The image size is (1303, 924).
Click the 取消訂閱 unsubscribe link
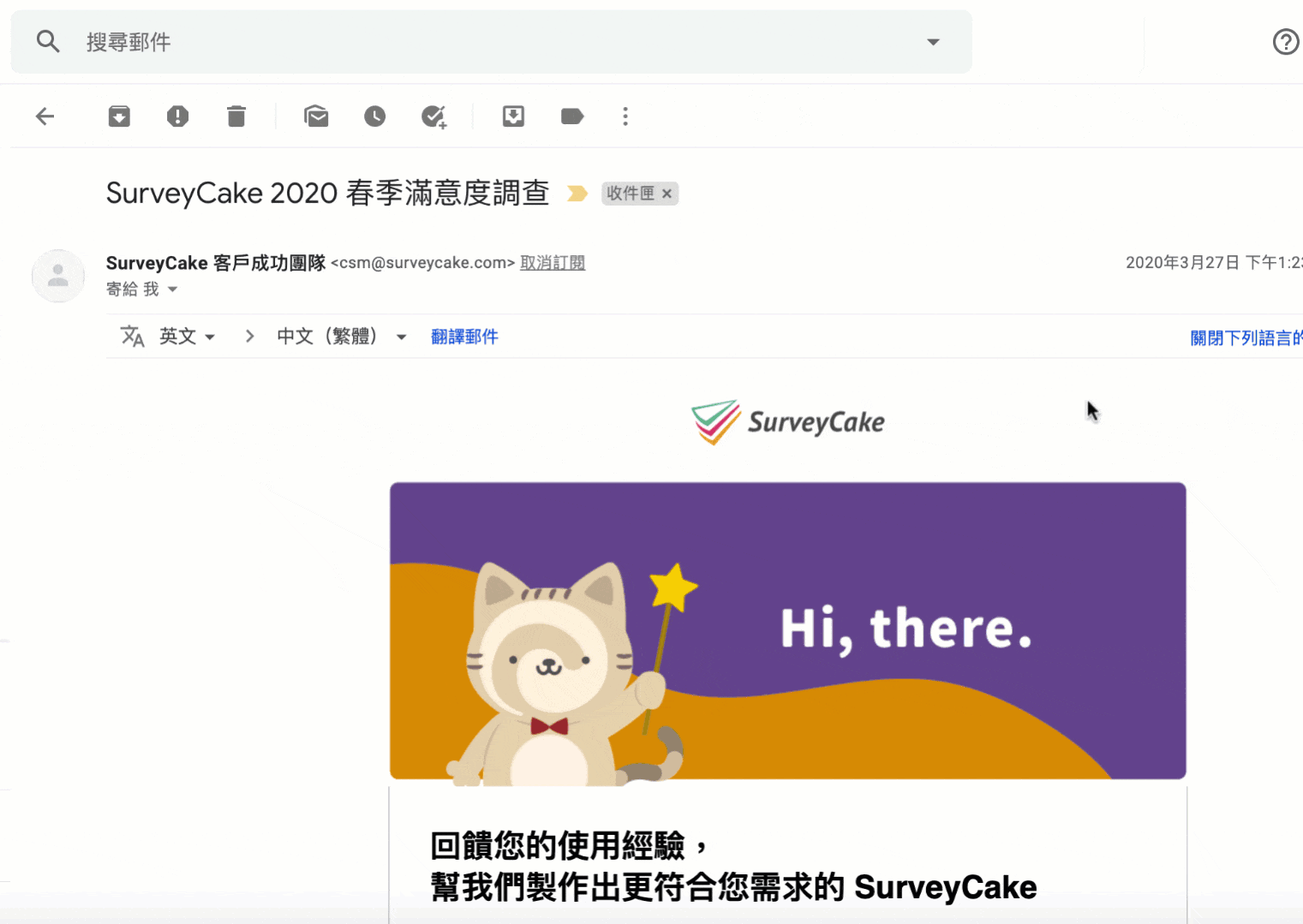click(x=553, y=263)
